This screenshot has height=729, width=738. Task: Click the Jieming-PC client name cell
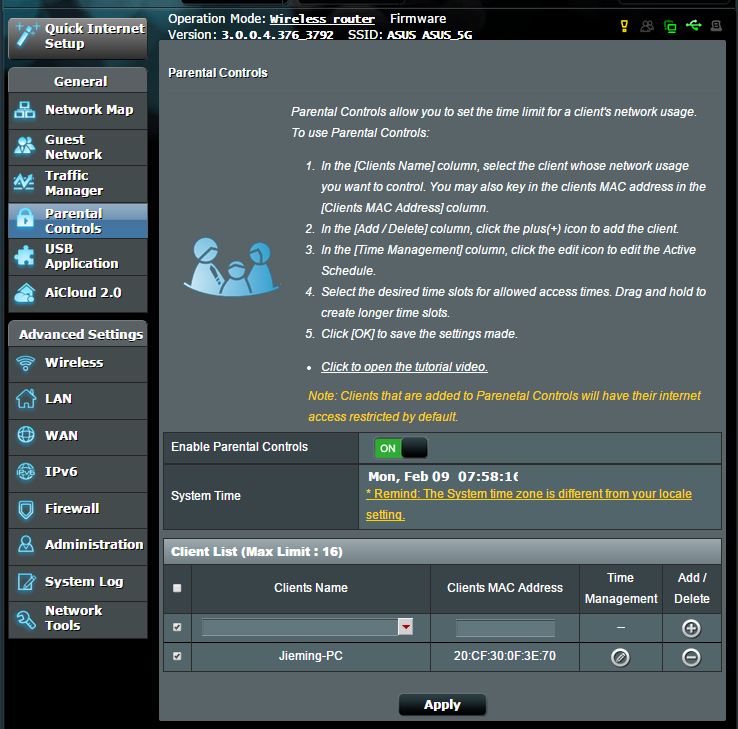point(311,656)
